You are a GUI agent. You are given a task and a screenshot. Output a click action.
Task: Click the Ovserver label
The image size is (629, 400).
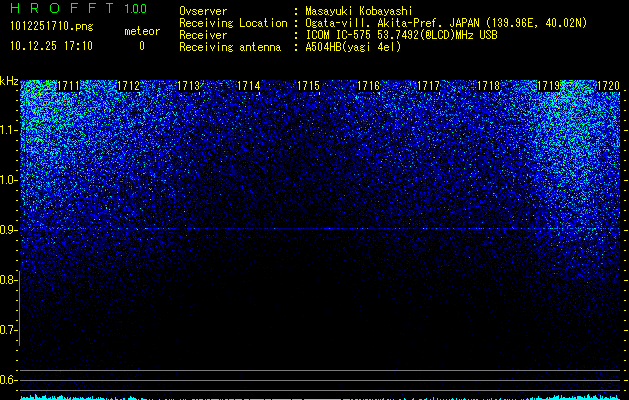point(203,11)
